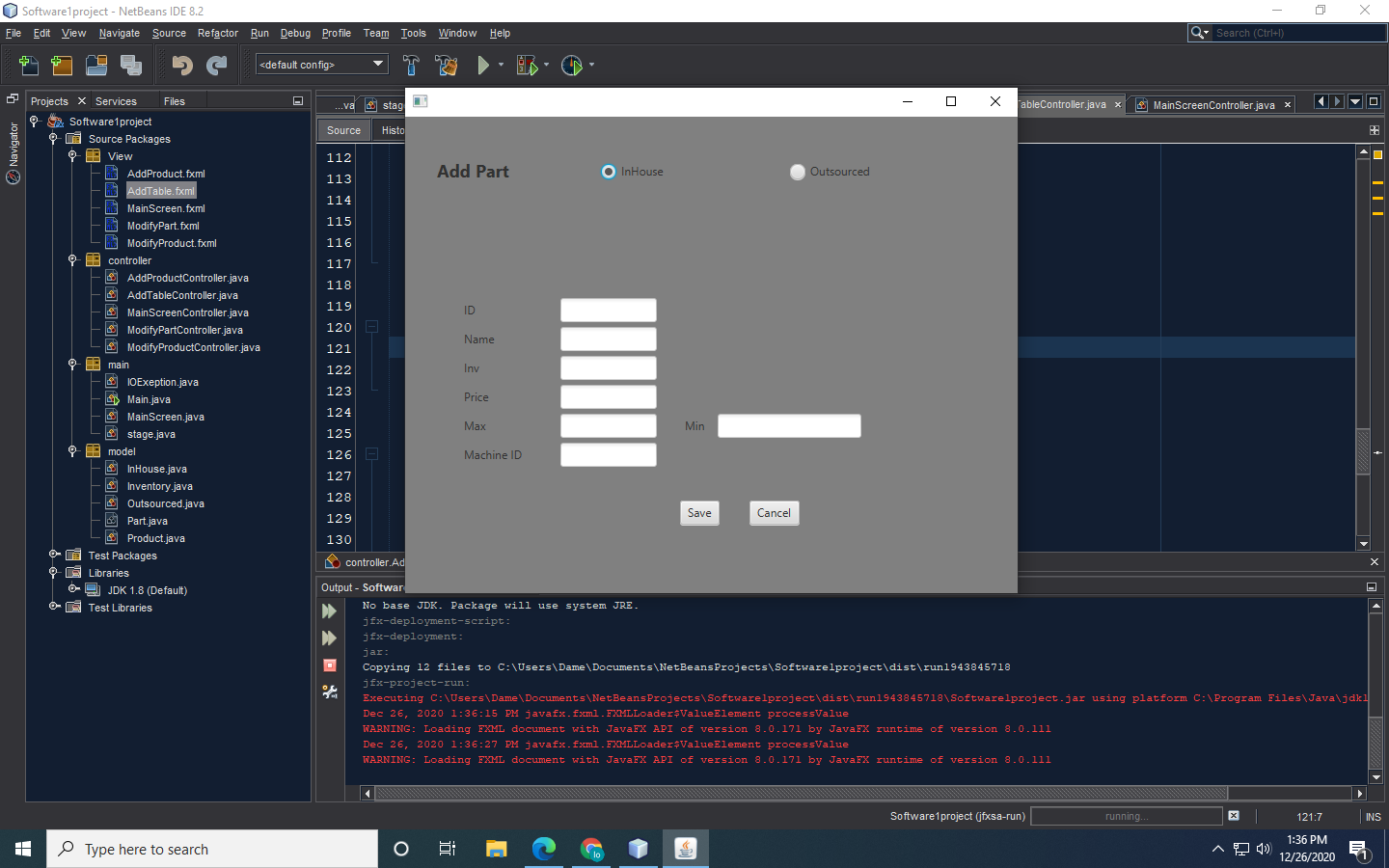
Task: Click the Save All toolbar icon
Action: [x=128, y=65]
